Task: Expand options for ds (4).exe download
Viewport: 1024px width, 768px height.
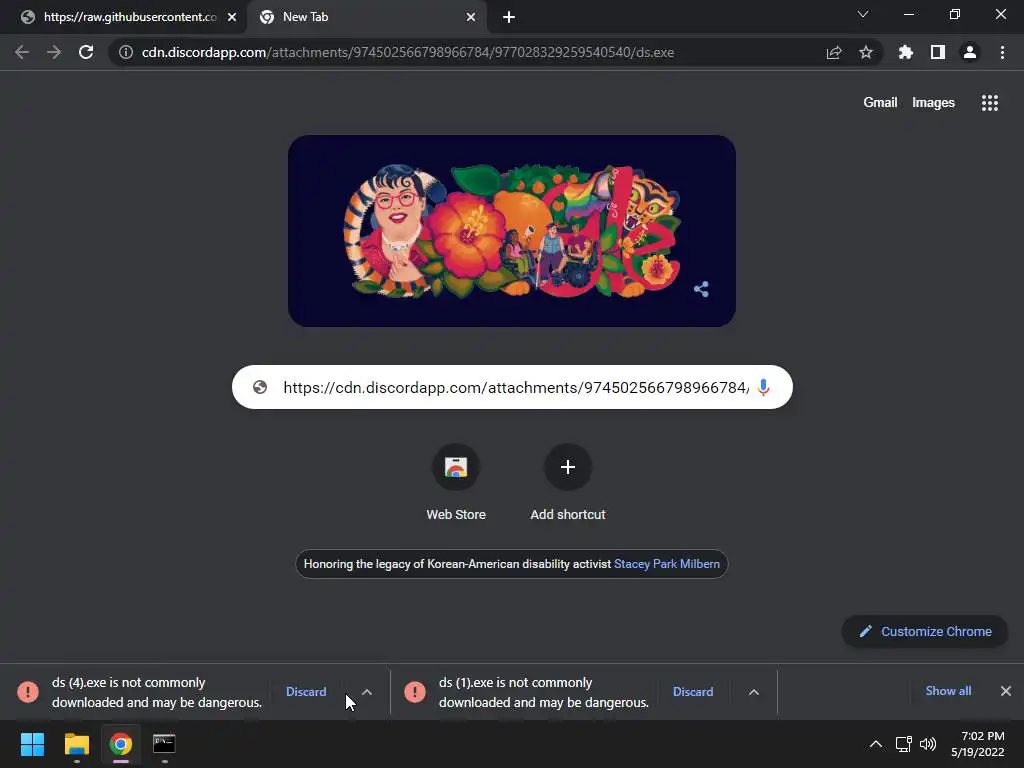Action: coord(367,692)
